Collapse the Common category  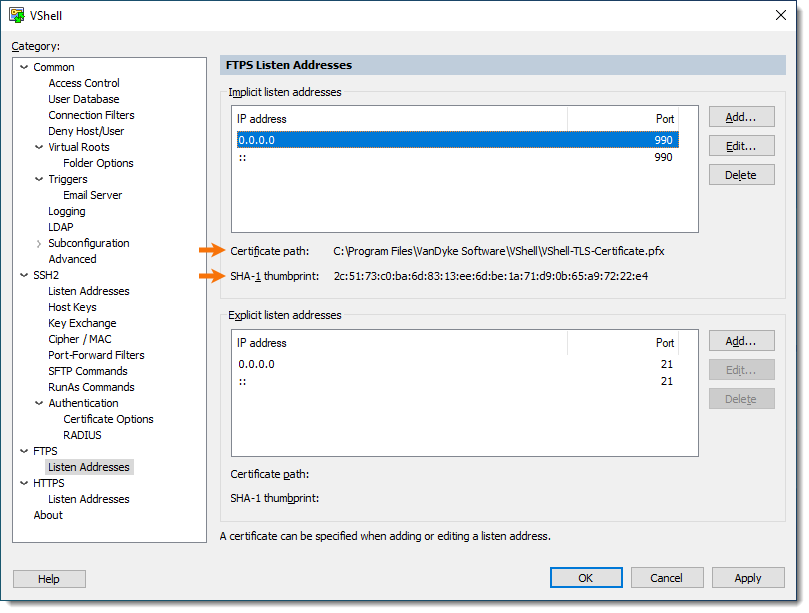click(x=24, y=67)
